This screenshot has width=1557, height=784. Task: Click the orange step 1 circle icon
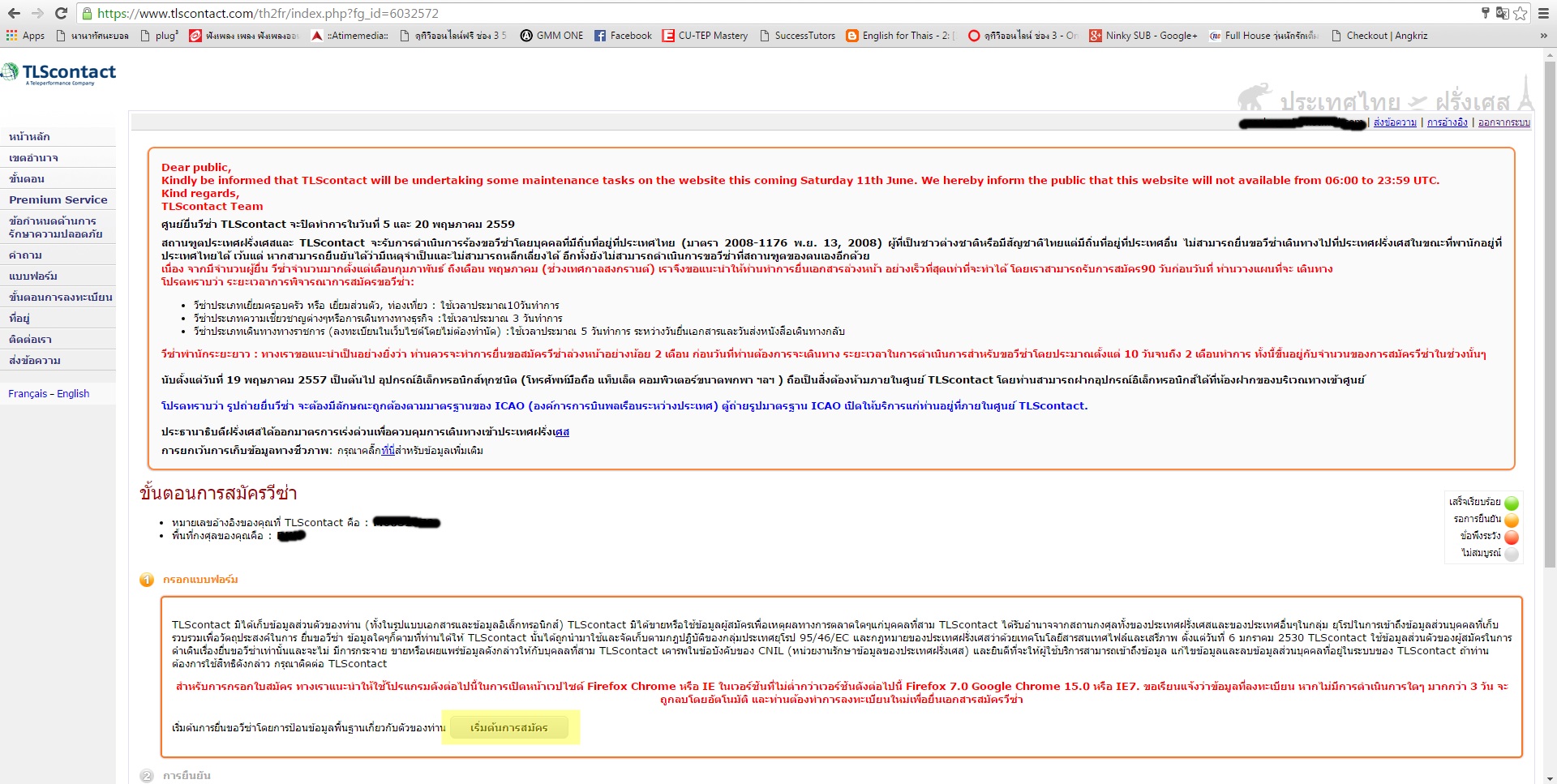(x=146, y=580)
